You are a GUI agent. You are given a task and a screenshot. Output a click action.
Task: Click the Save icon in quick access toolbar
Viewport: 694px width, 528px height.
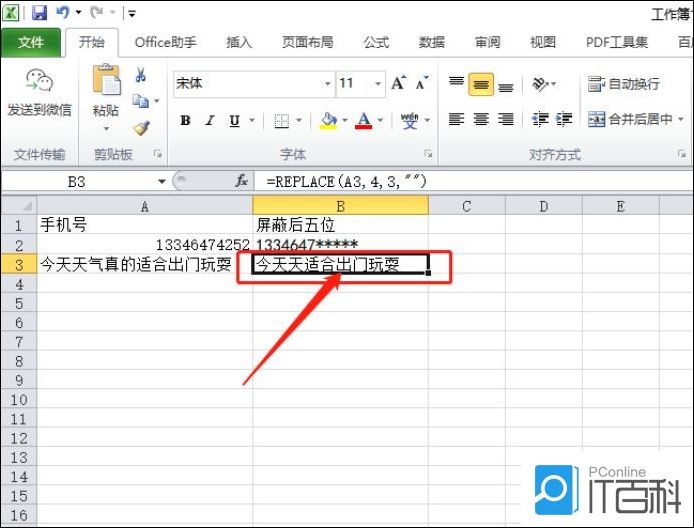pos(39,12)
